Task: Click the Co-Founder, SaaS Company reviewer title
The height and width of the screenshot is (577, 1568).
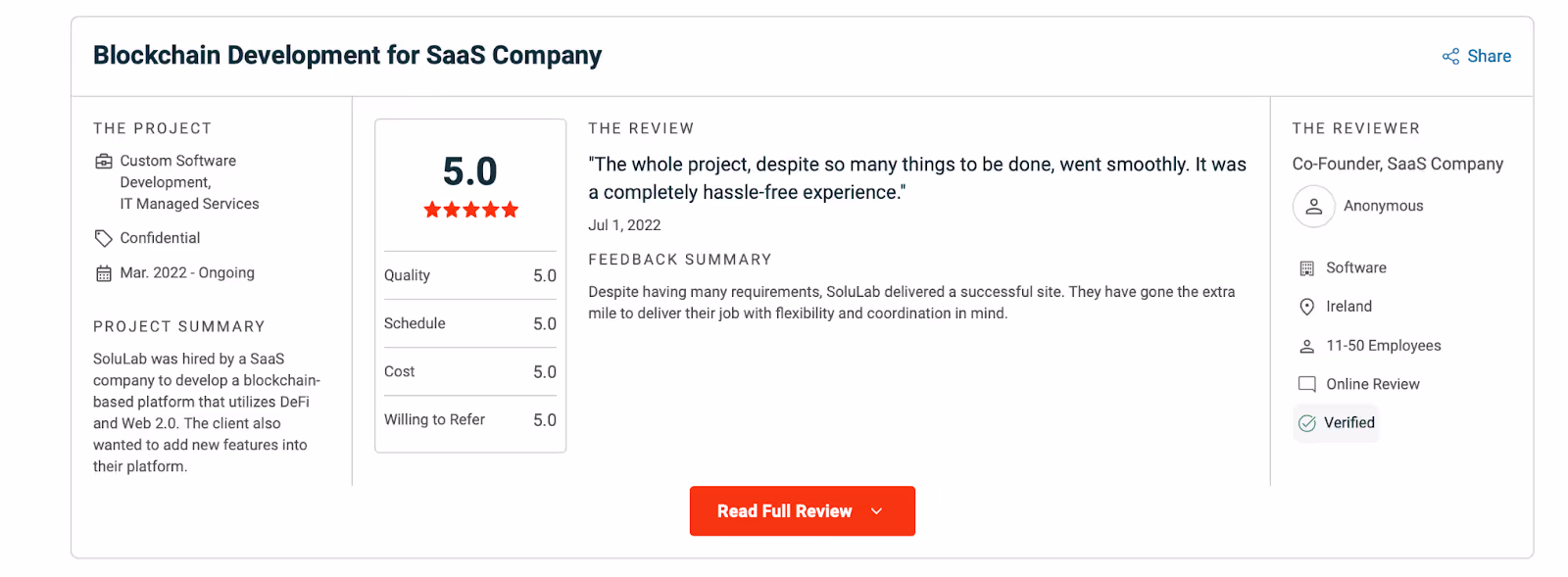Action: [x=1397, y=164]
